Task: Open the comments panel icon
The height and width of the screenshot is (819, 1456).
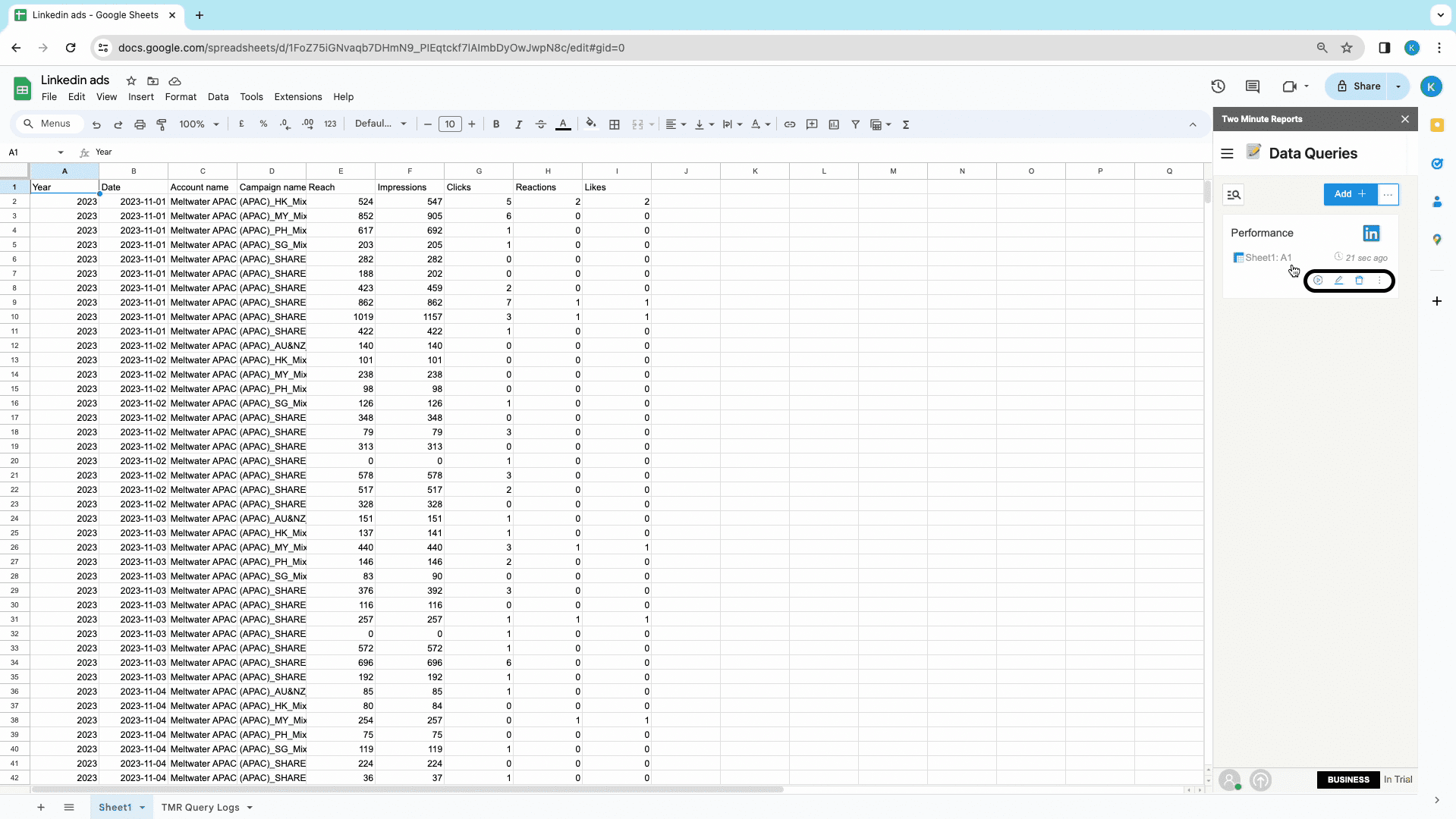Action: (x=1253, y=86)
